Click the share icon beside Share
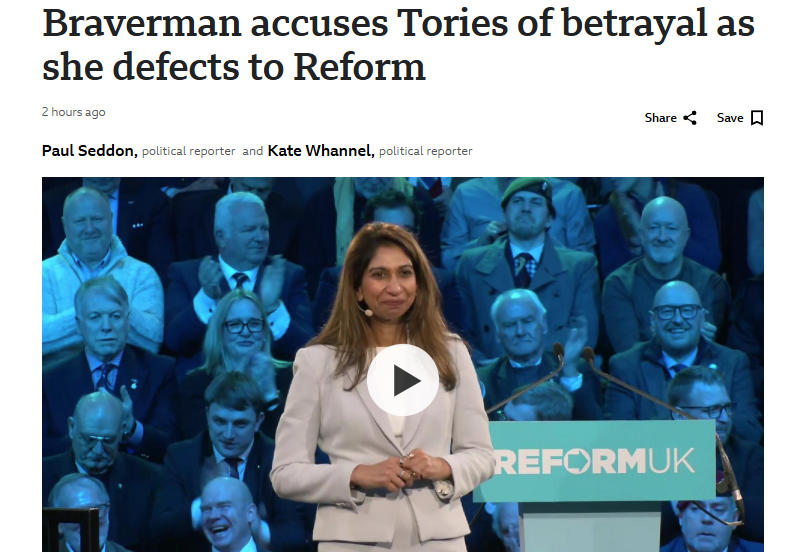Image resolution: width=794 pixels, height=552 pixels. coord(690,118)
